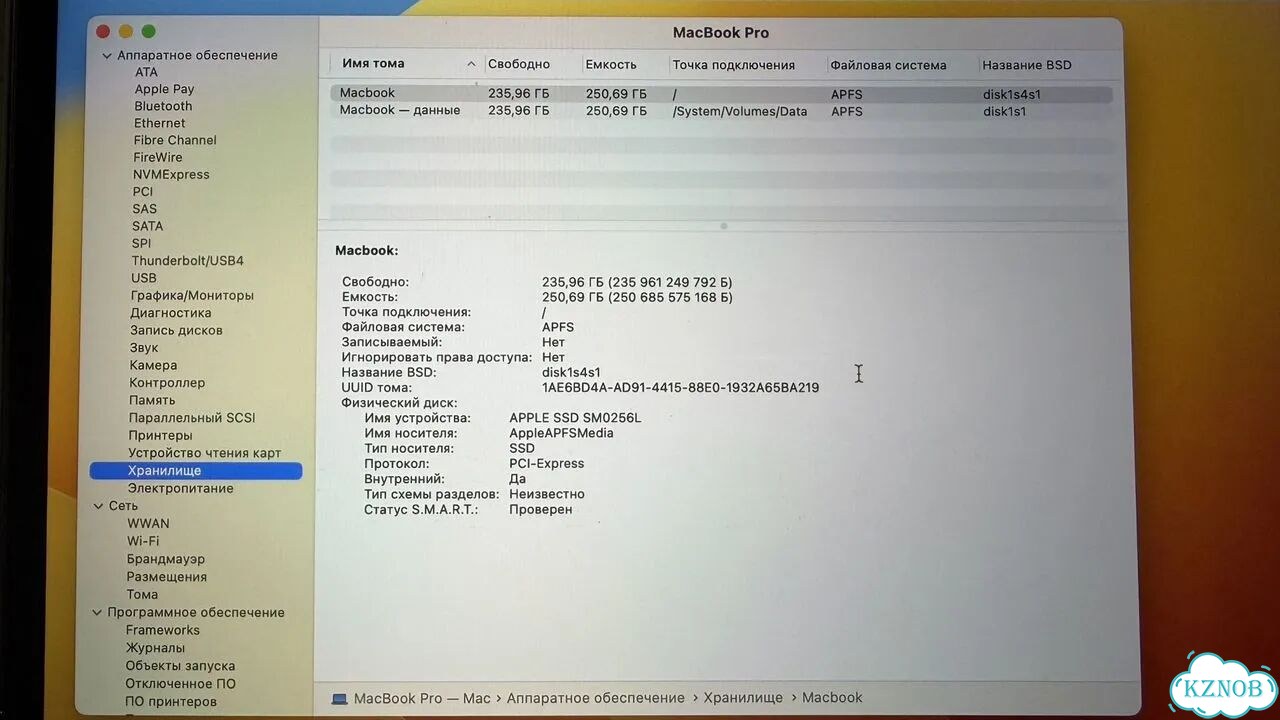1280x720 pixels.
Task: Select PCI in the sidebar
Action: click(x=143, y=191)
